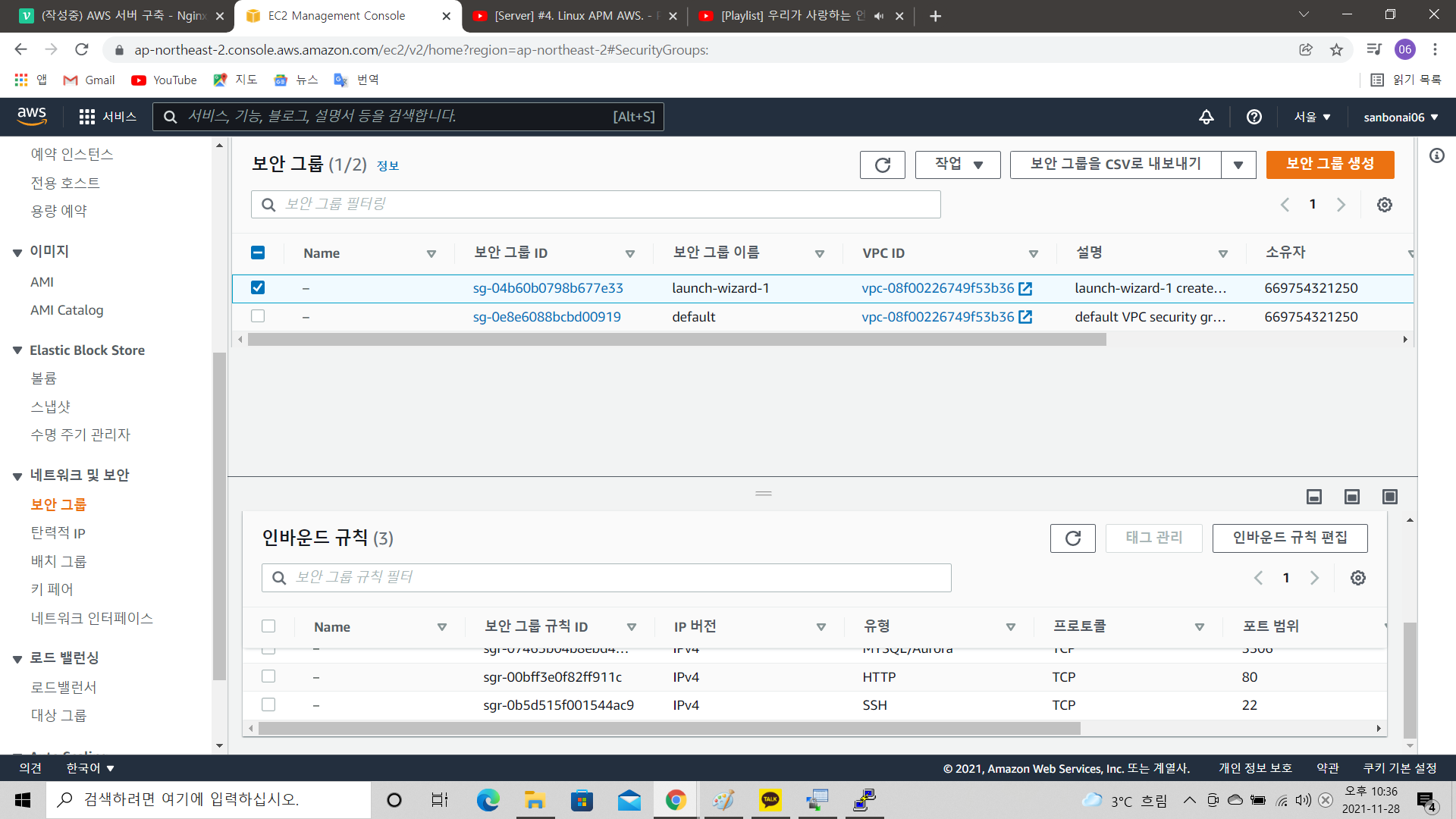This screenshot has width=1456, height=819.
Task: Refresh the inbound rules list
Action: pos(1072,538)
